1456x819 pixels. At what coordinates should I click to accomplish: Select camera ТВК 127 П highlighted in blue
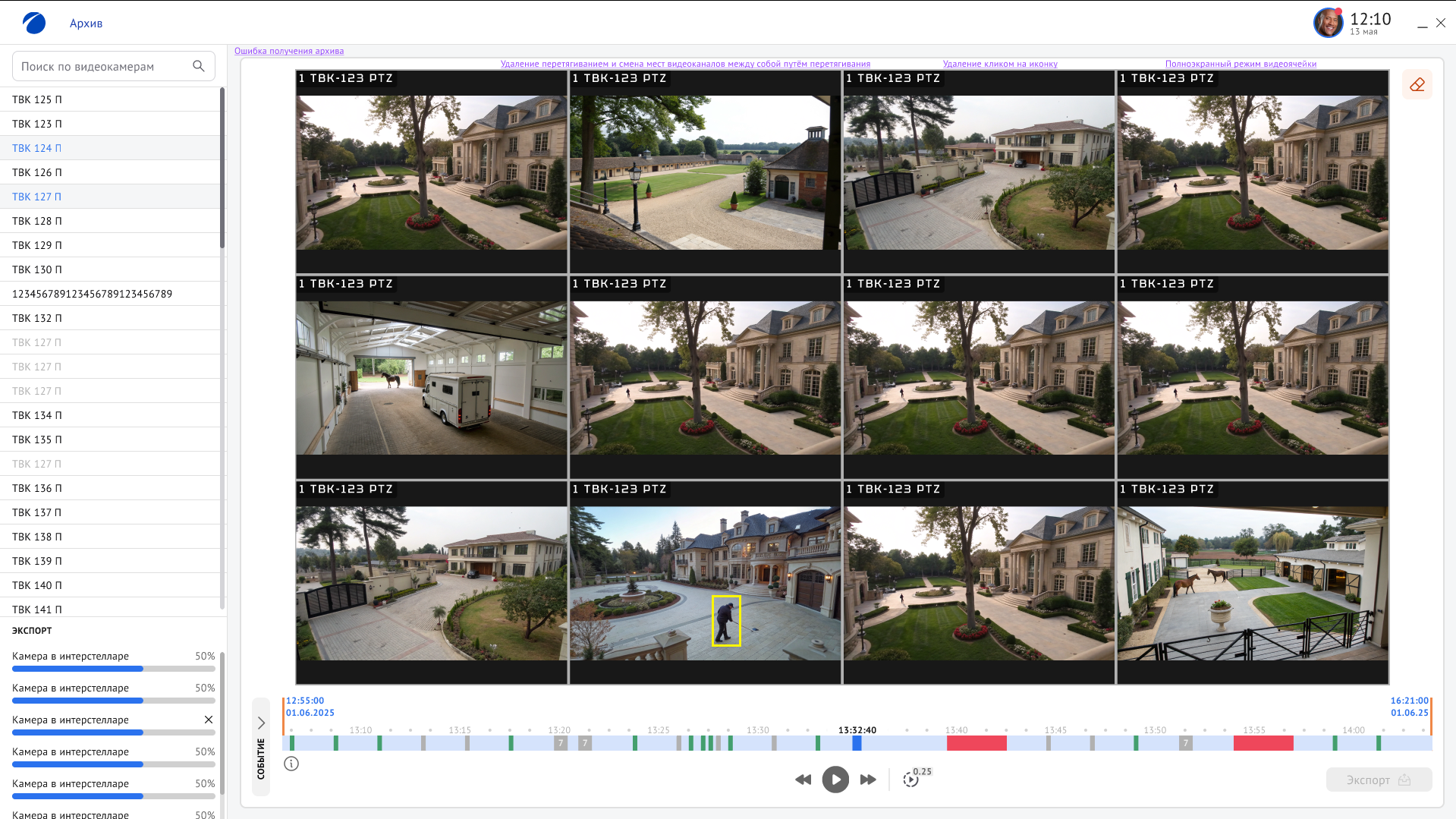click(37, 197)
